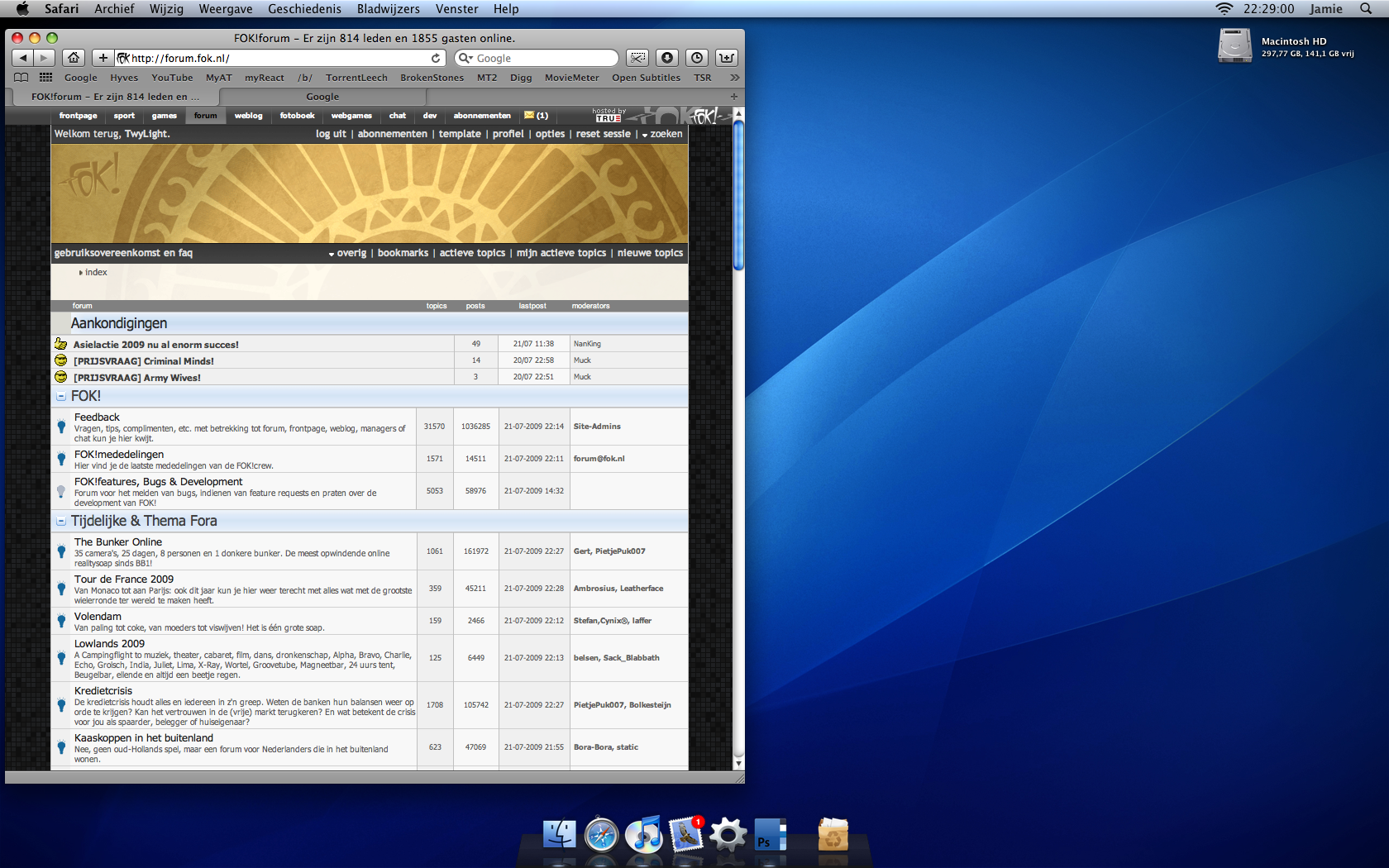The image size is (1389, 868).
Task: Click the web clip scissors toolbar icon
Action: click(x=637, y=58)
